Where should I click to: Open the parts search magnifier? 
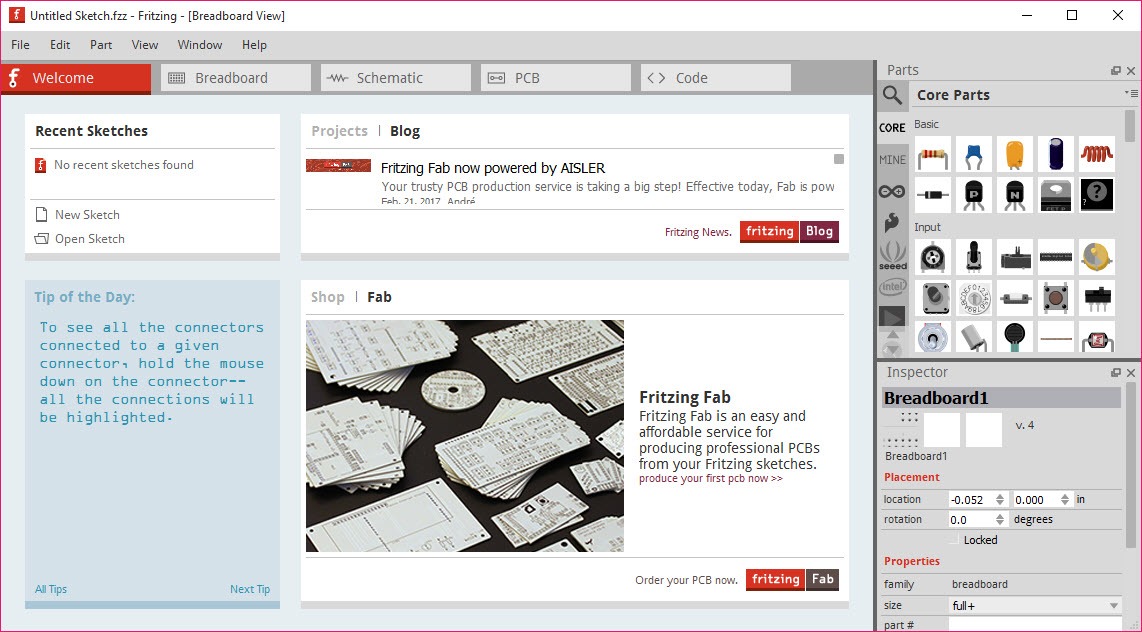click(x=892, y=95)
